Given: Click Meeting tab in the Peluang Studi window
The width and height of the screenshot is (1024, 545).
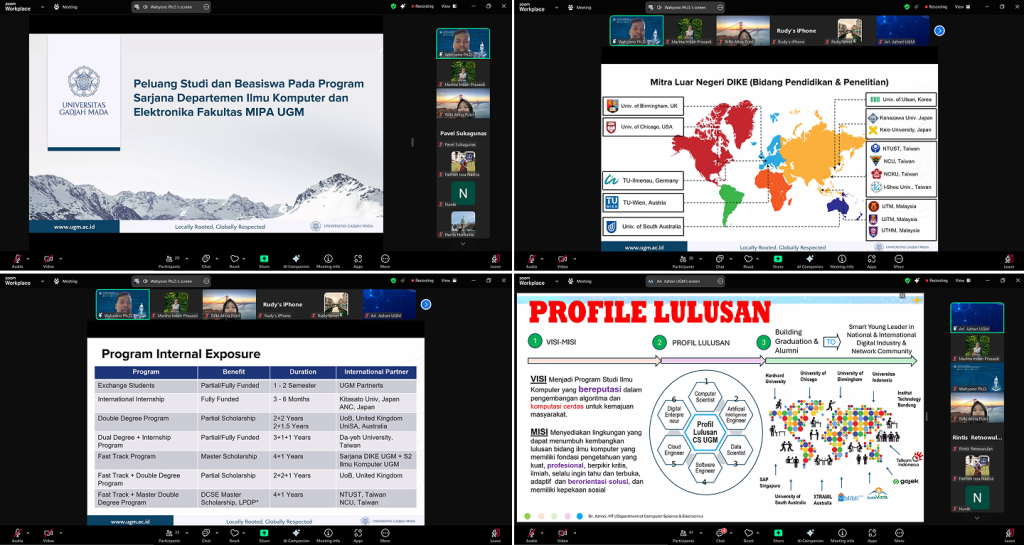Looking at the screenshot, I should tap(65, 7).
